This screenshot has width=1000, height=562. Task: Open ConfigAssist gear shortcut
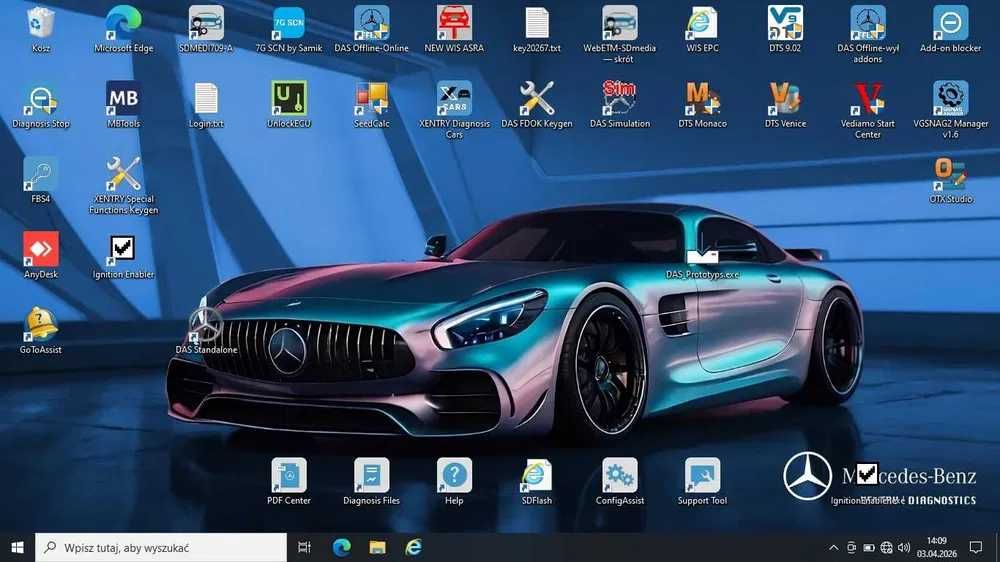tap(619, 475)
